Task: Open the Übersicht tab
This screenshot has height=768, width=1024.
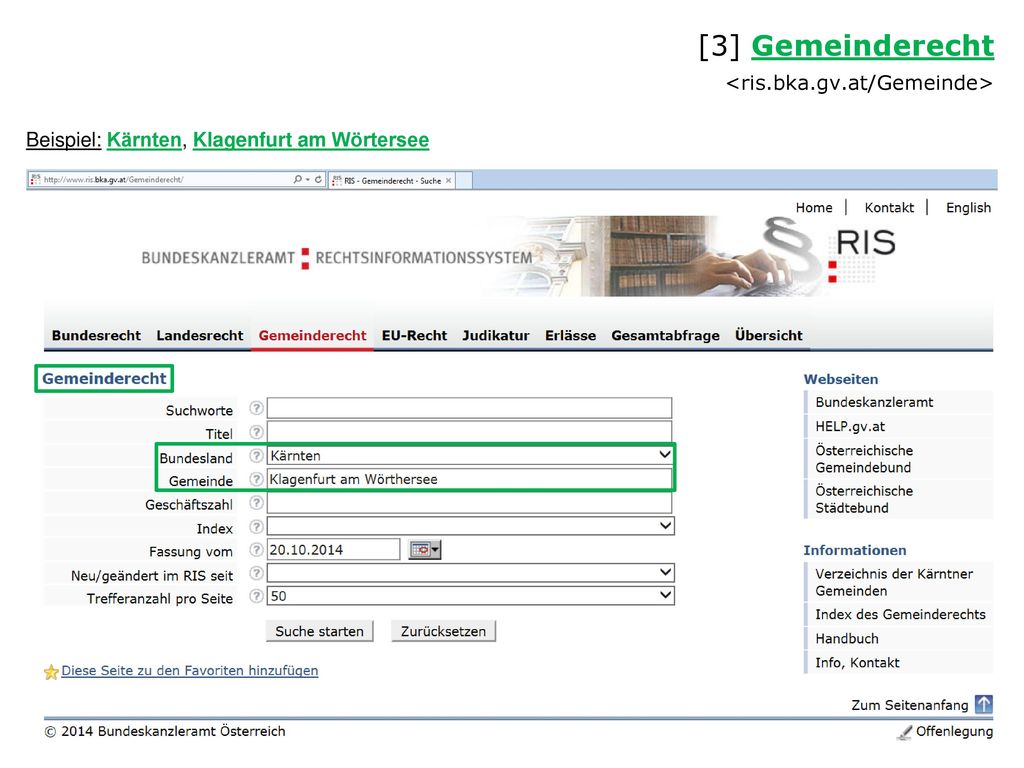Action: (769, 336)
